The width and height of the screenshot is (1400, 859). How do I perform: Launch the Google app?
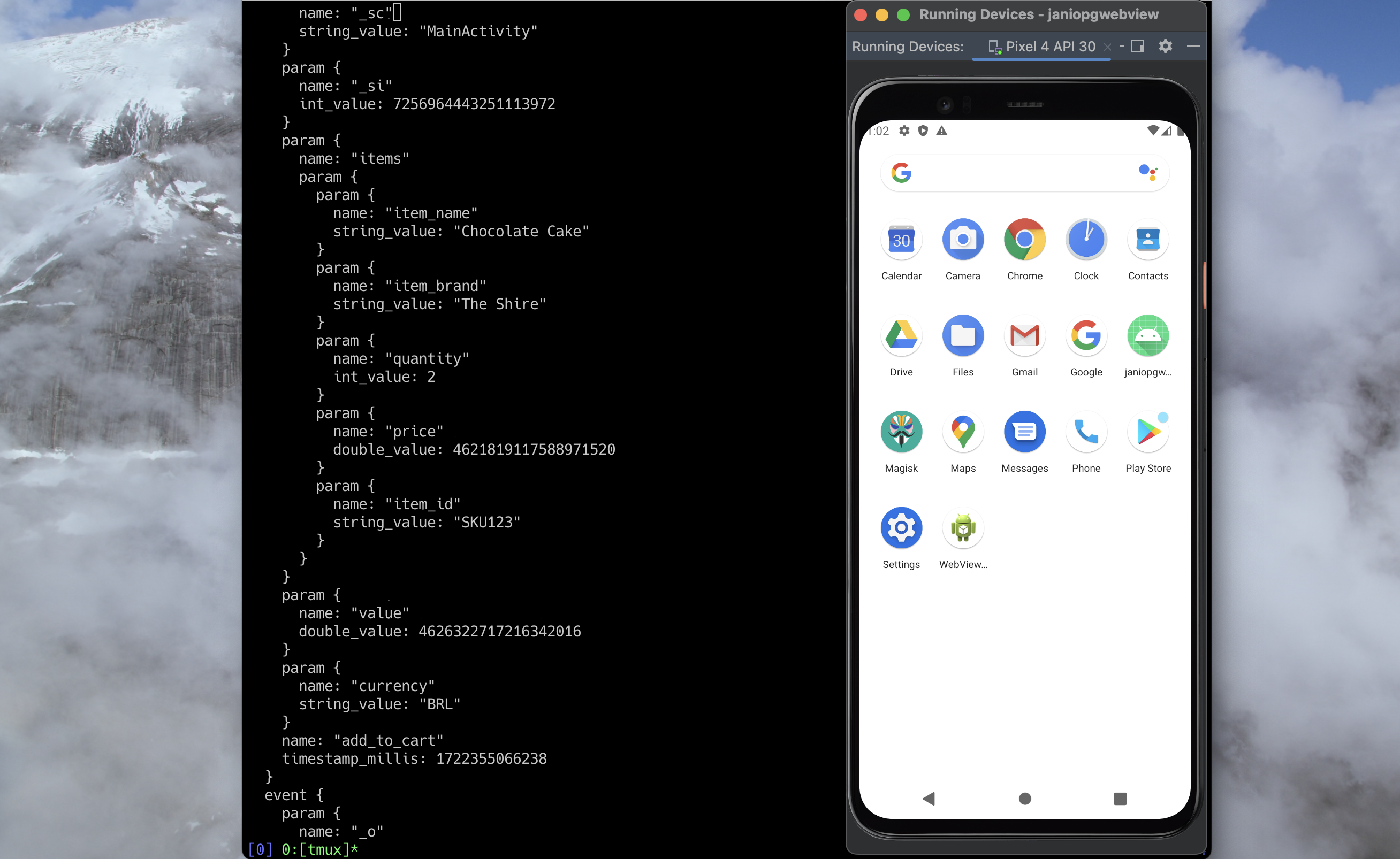[1086, 336]
